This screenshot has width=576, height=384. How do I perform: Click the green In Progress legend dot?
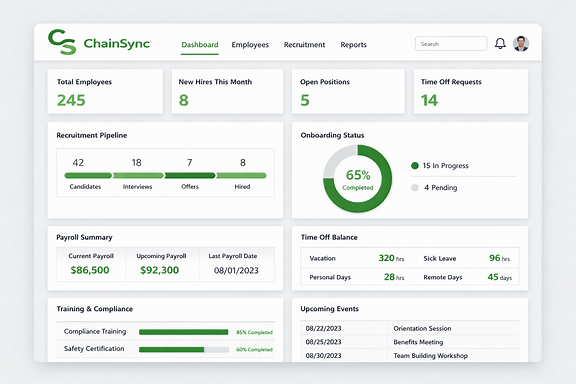[x=415, y=166]
